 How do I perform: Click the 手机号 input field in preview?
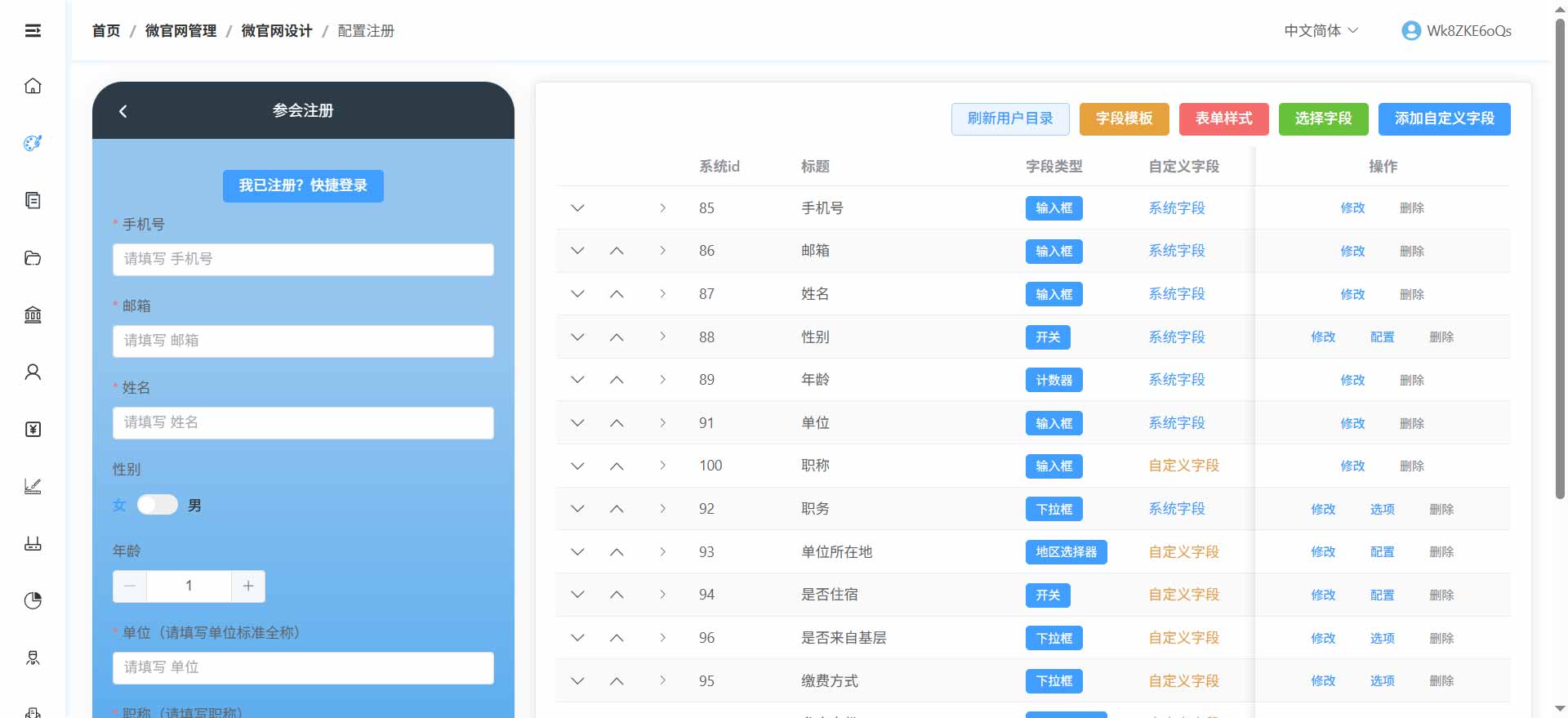click(x=303, y=259)
